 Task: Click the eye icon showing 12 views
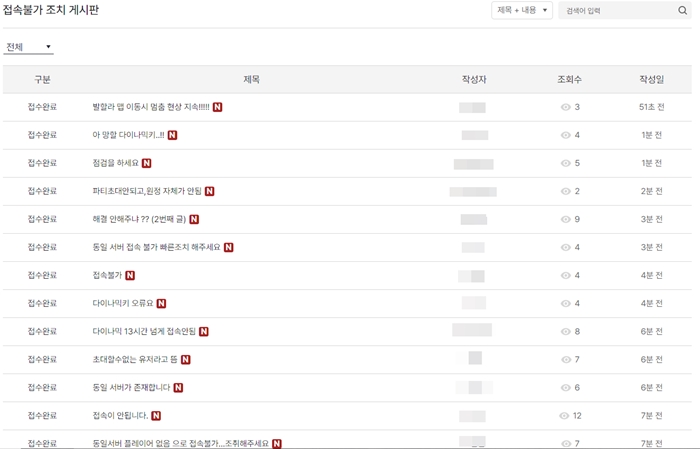[564, 416]
